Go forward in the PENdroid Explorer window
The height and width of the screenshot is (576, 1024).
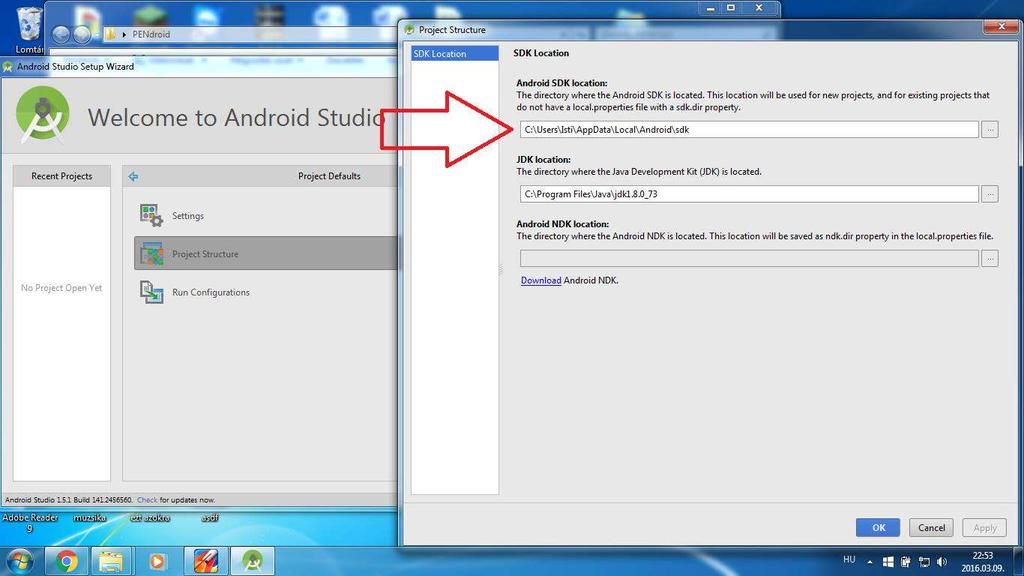tap(82, 35)
